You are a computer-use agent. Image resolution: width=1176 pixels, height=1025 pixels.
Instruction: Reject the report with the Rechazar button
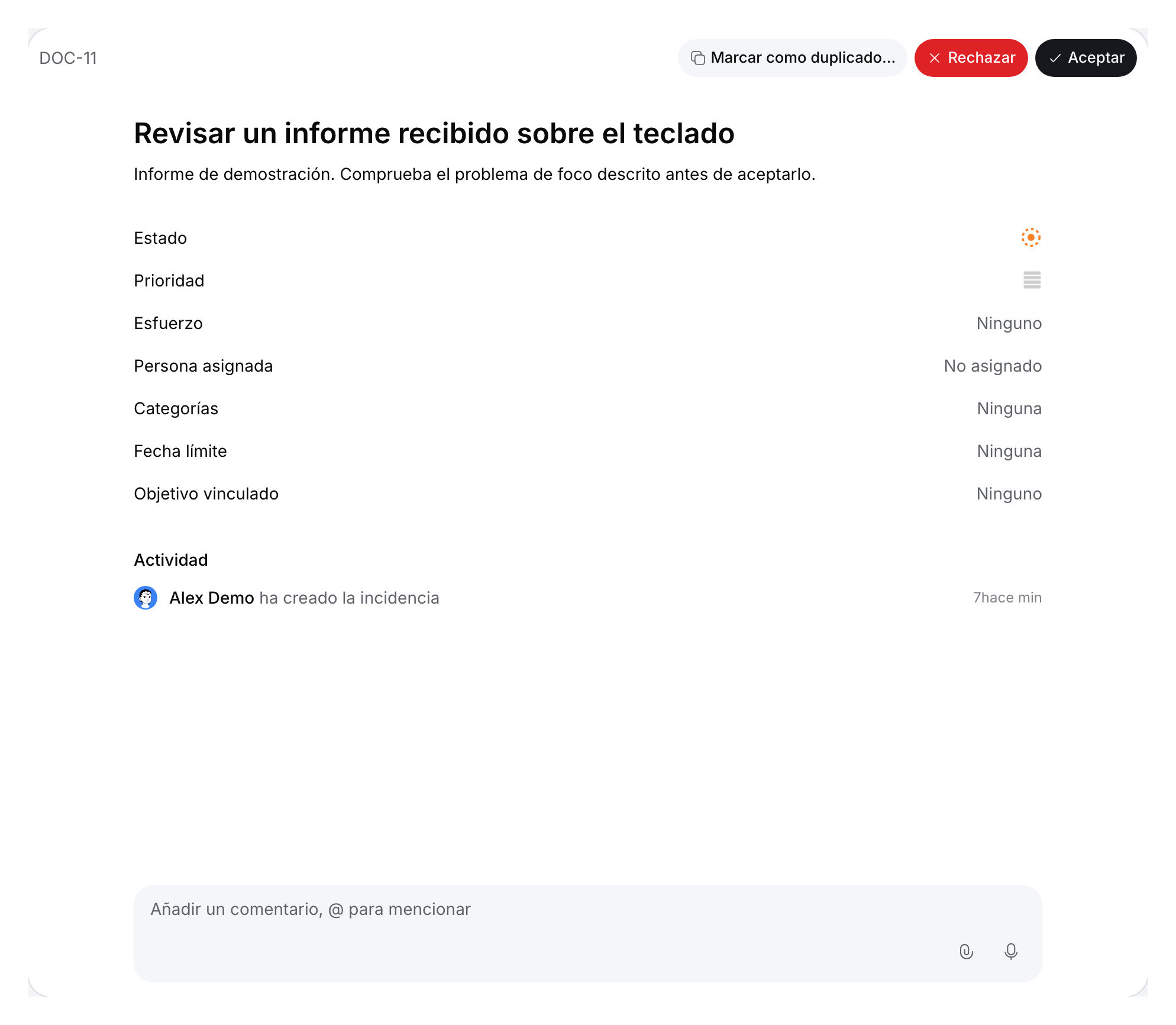(971, 58)
